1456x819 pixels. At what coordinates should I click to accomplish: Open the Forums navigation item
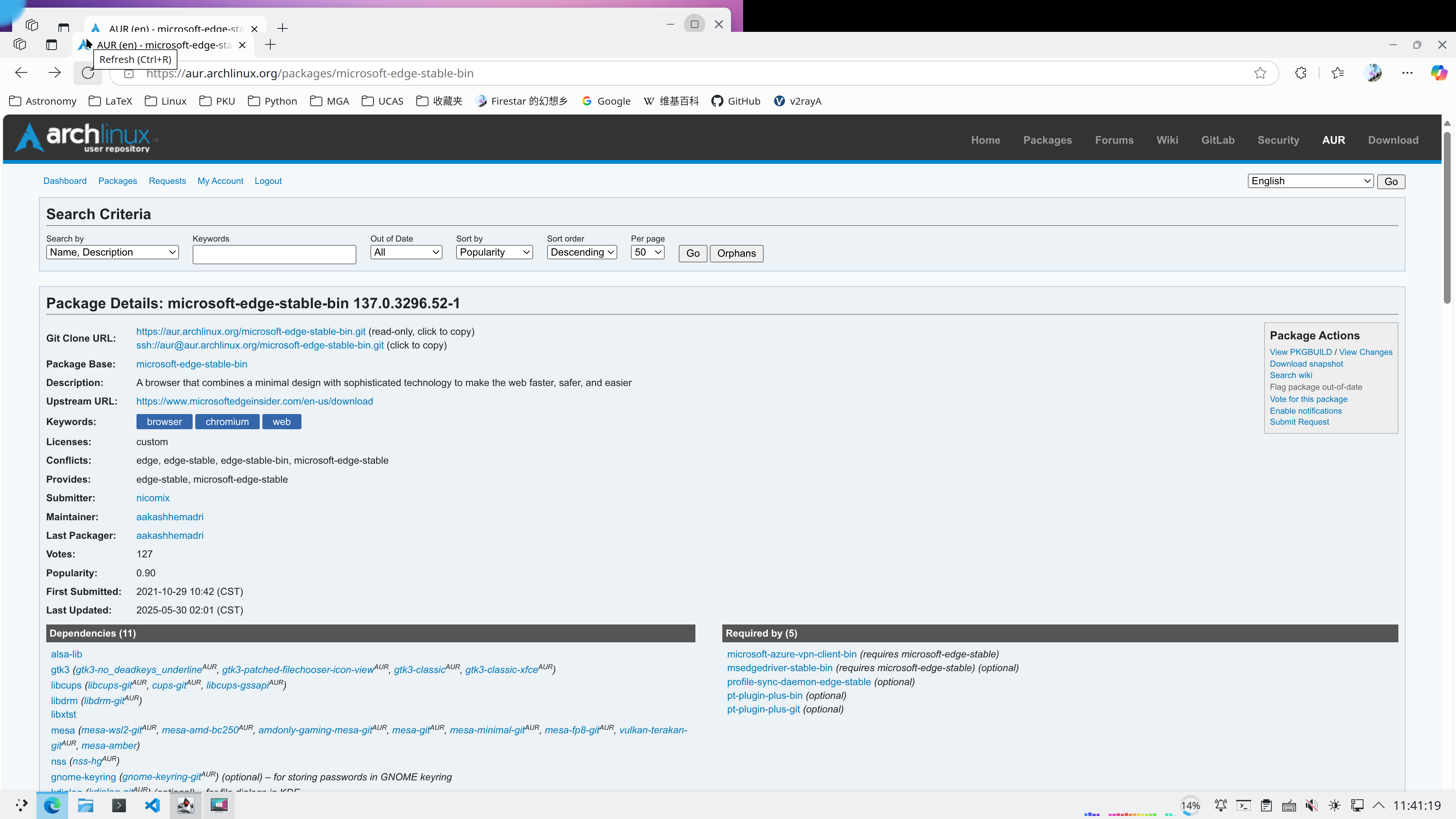pos(1114,140)
